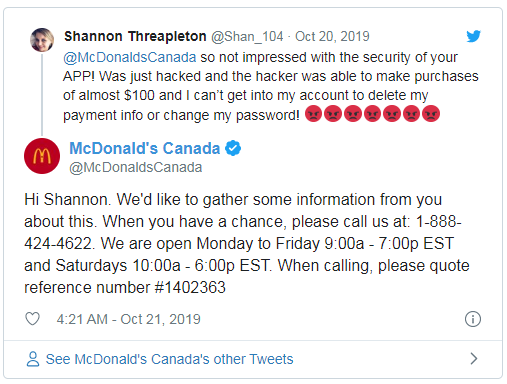This screenshot has width=507, height=384.
Task: Click the last angry face emoji
Action: (431, 114)
